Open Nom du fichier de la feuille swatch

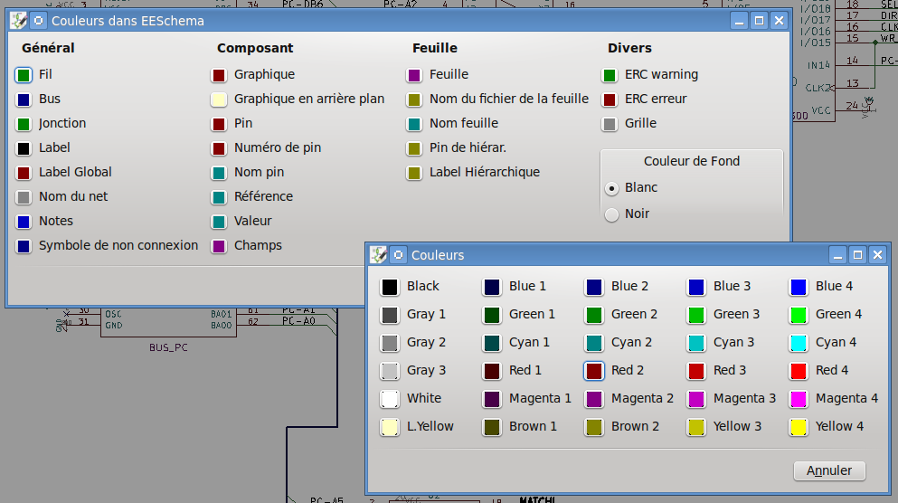414,100
